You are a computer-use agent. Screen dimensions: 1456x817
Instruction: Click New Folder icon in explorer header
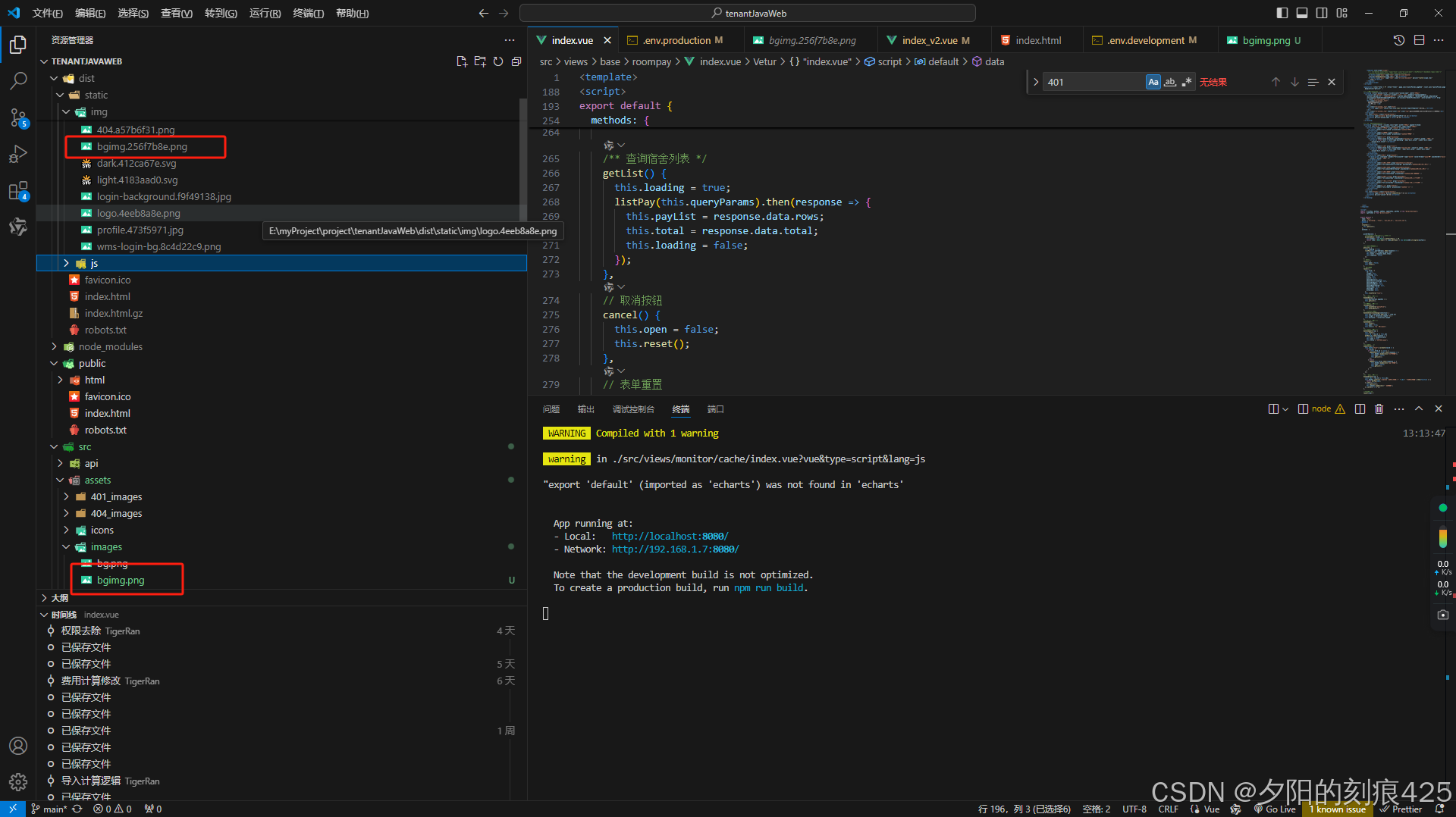[480, 61]
